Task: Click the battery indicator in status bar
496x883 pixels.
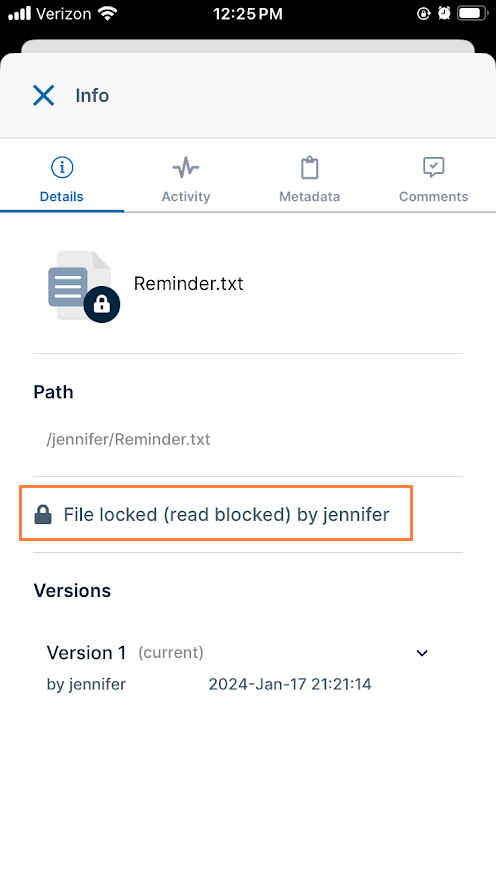Action: tap(472, 14)
